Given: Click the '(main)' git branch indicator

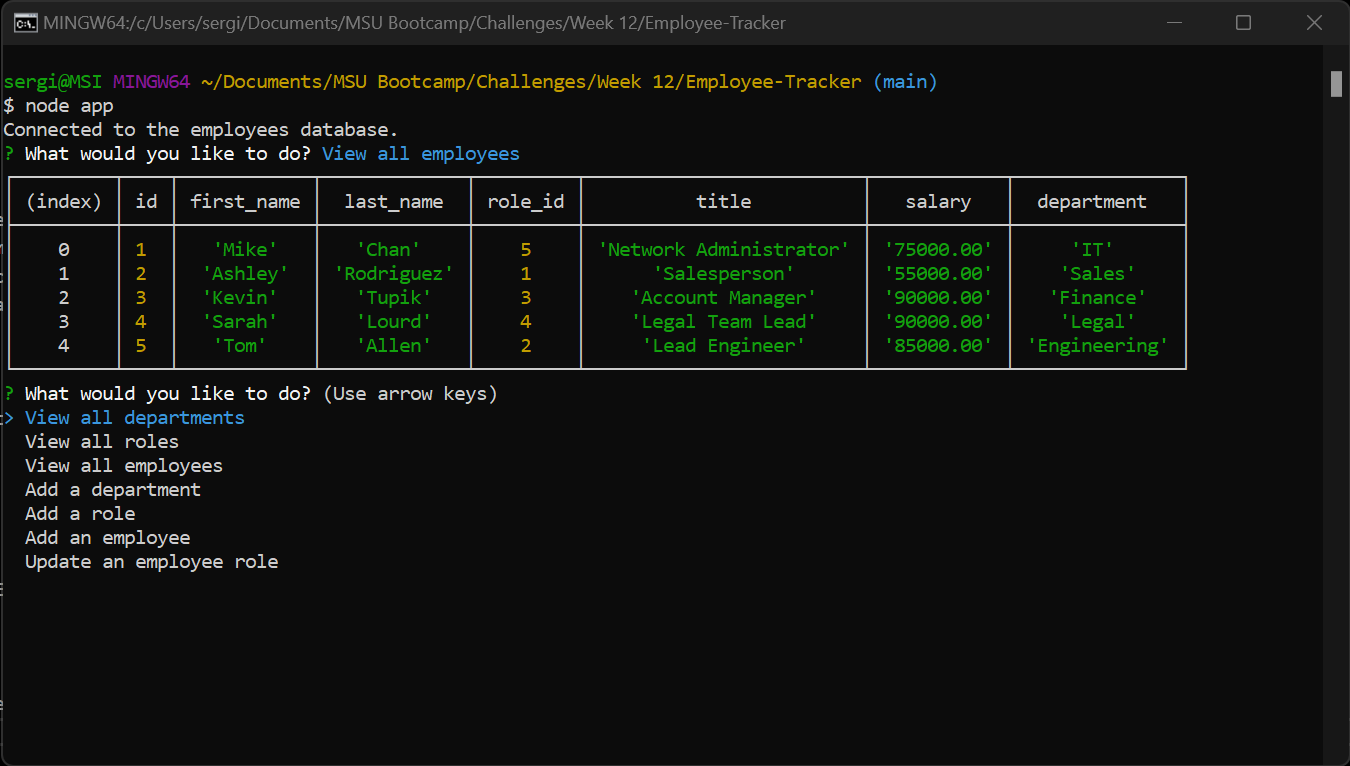Looking at the screenshot, I should click(x=906, y=81).
